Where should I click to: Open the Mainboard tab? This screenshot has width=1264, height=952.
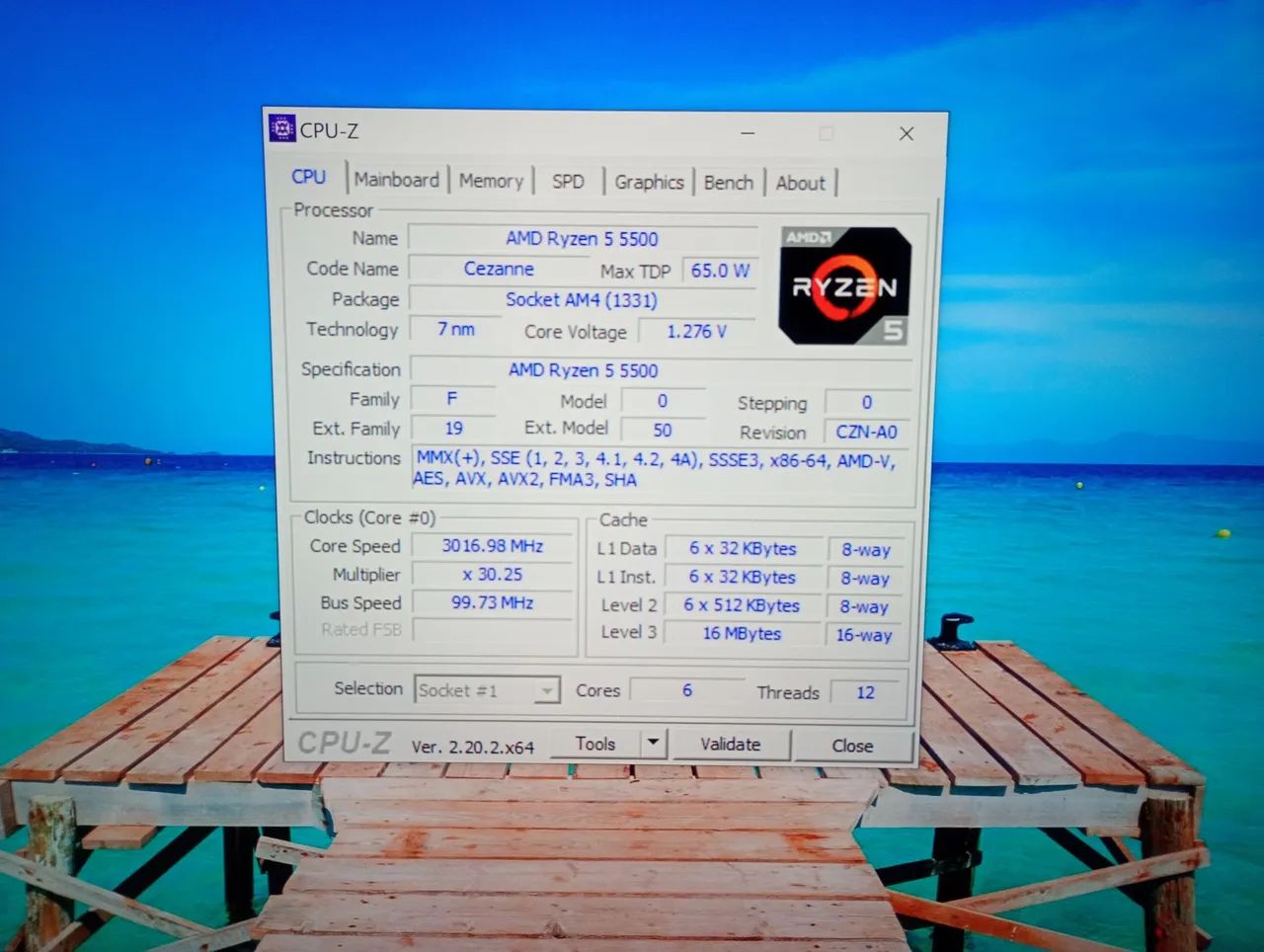tap(396, 180)
